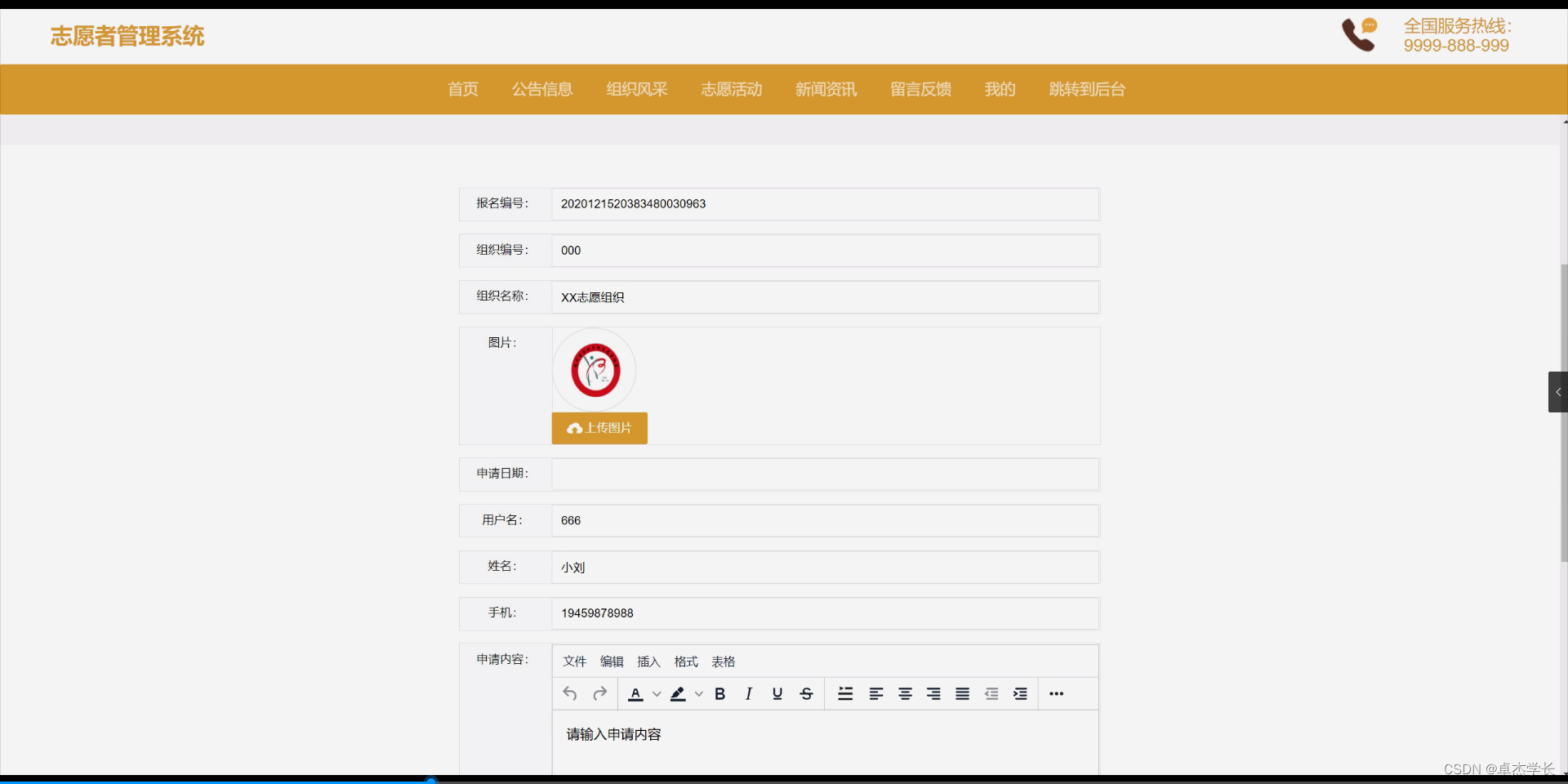Open the text color dropdown arrow
The height and width of the screenshot is (784, 1568).
pos(657,693)
